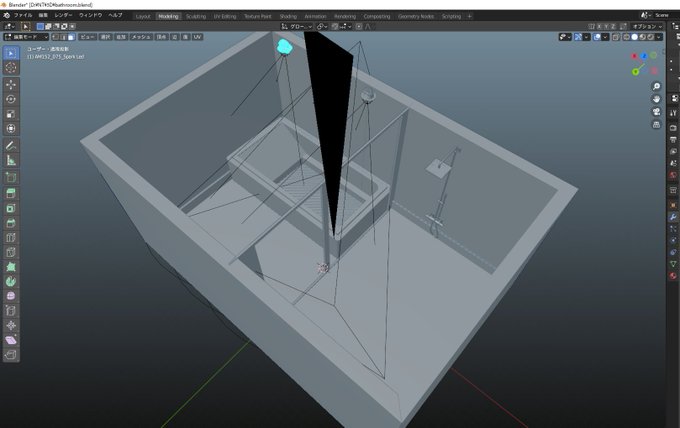Open the editor type dropdown

pos(10,26)
